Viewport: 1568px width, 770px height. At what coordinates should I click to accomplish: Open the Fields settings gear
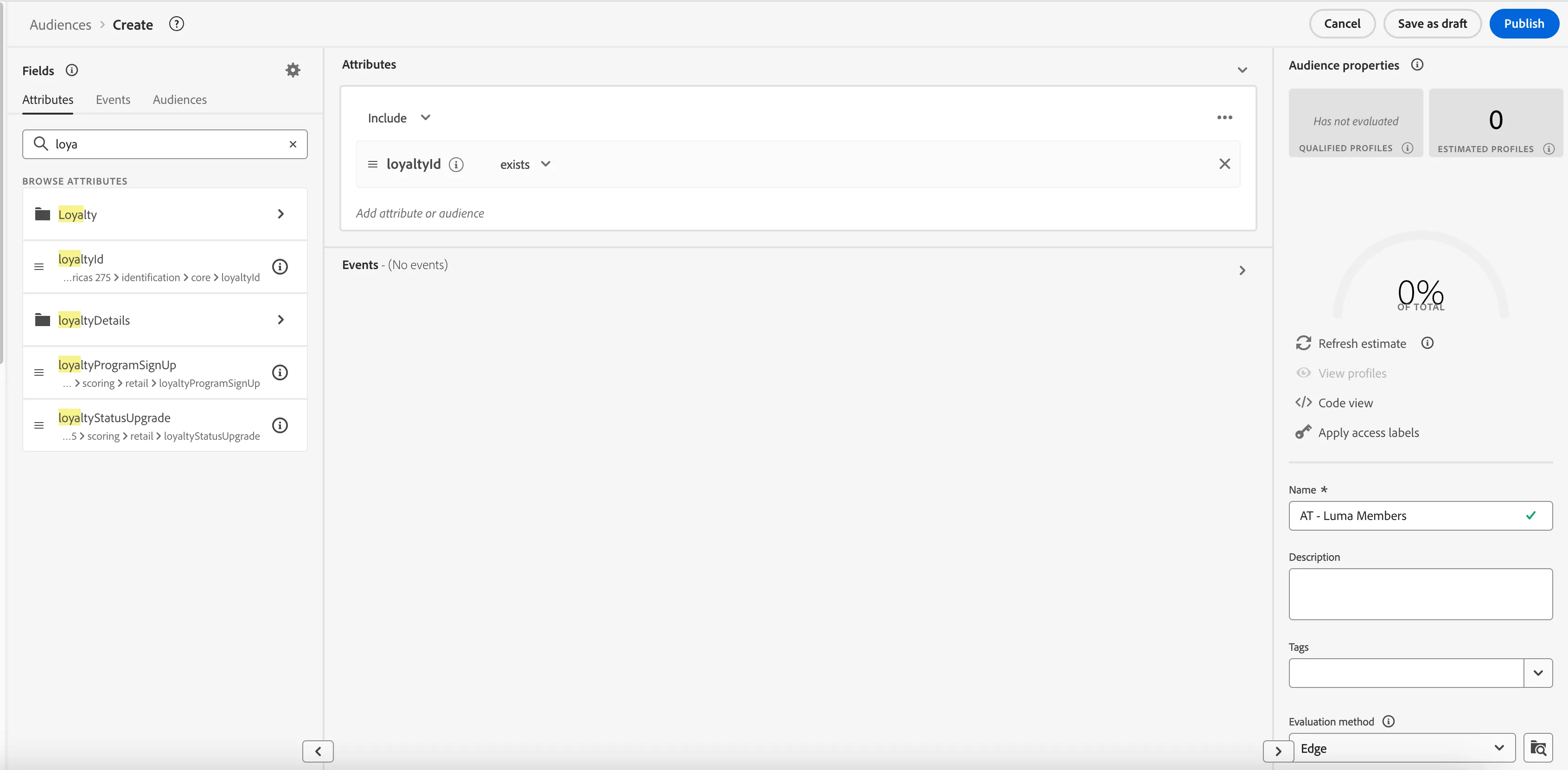tap(293, 70)
